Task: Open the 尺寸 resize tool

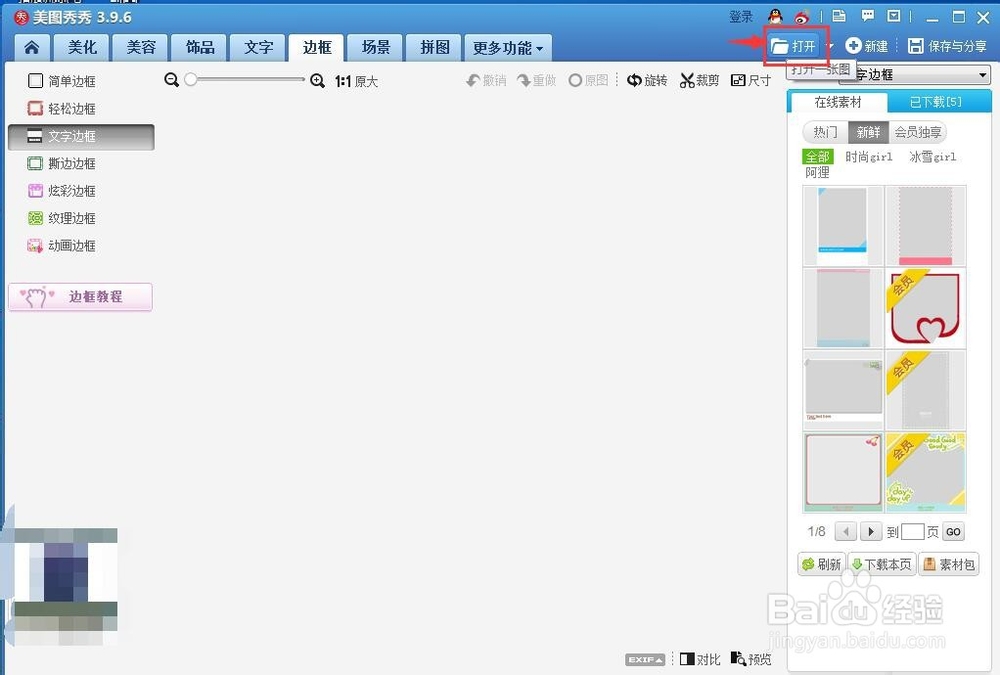Action: pos(750,80)
